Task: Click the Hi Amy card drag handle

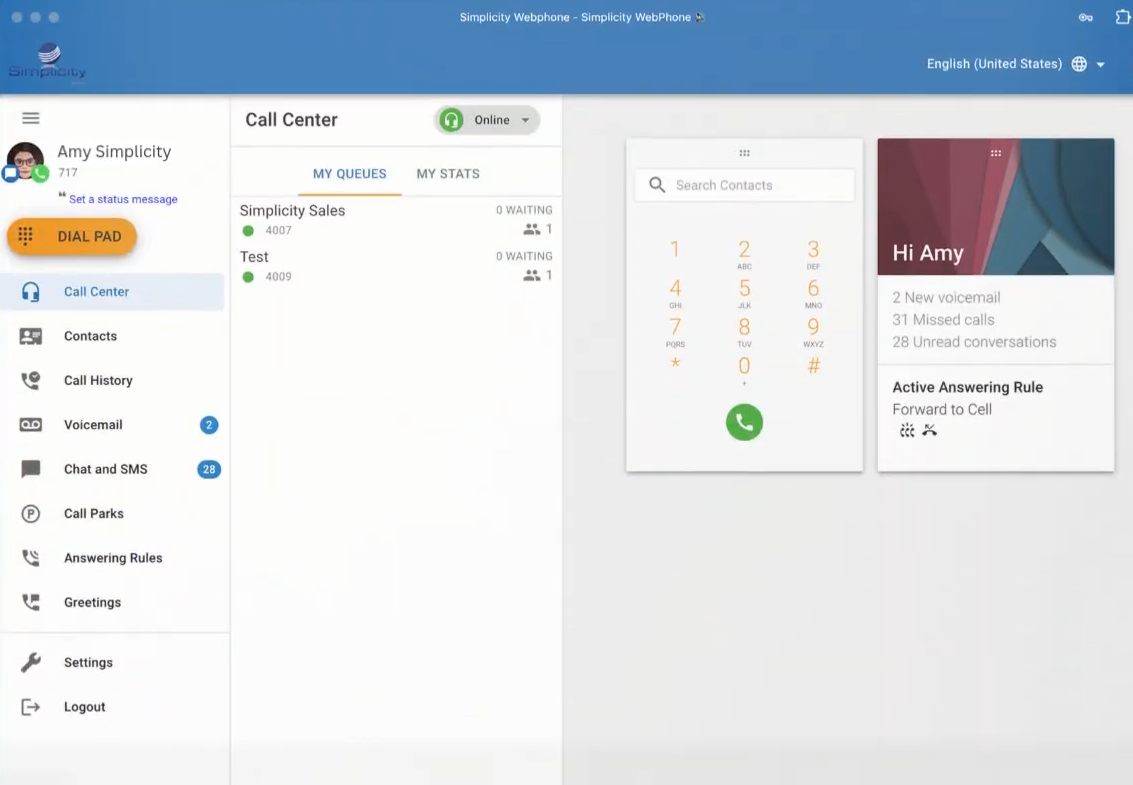Action: coord(996,153)
